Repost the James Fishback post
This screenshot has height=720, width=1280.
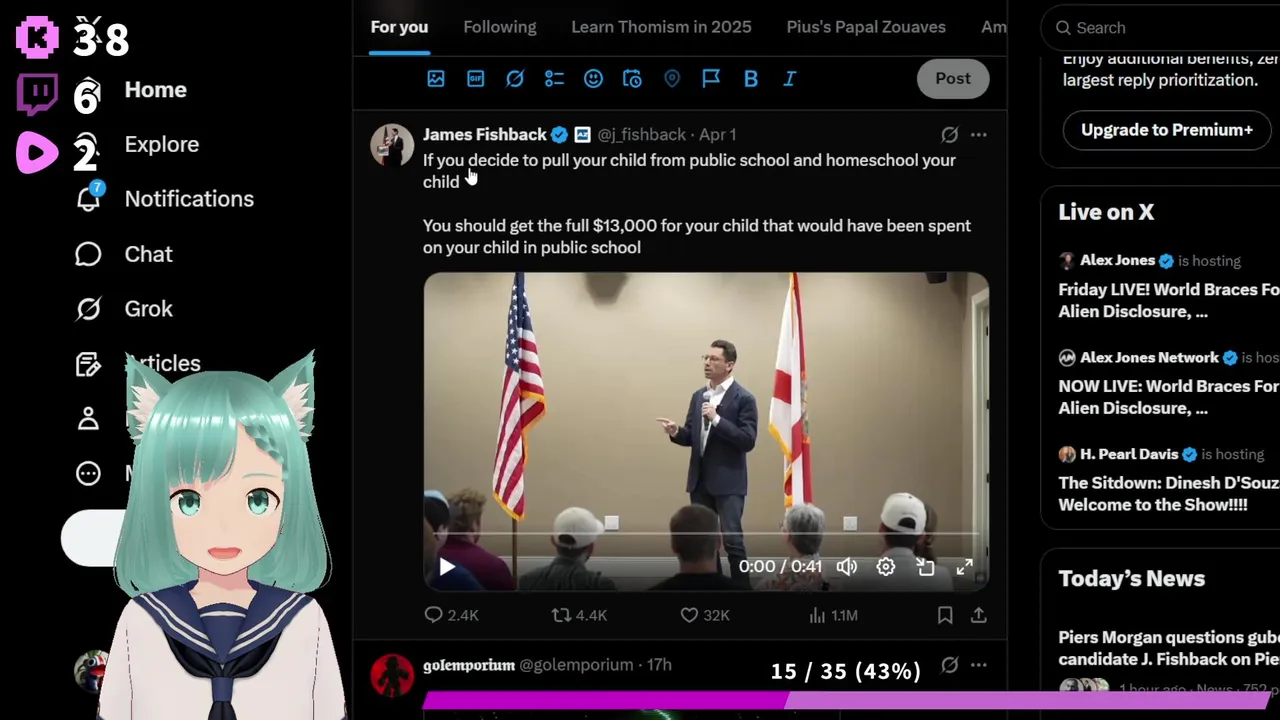tap(580, 615)
